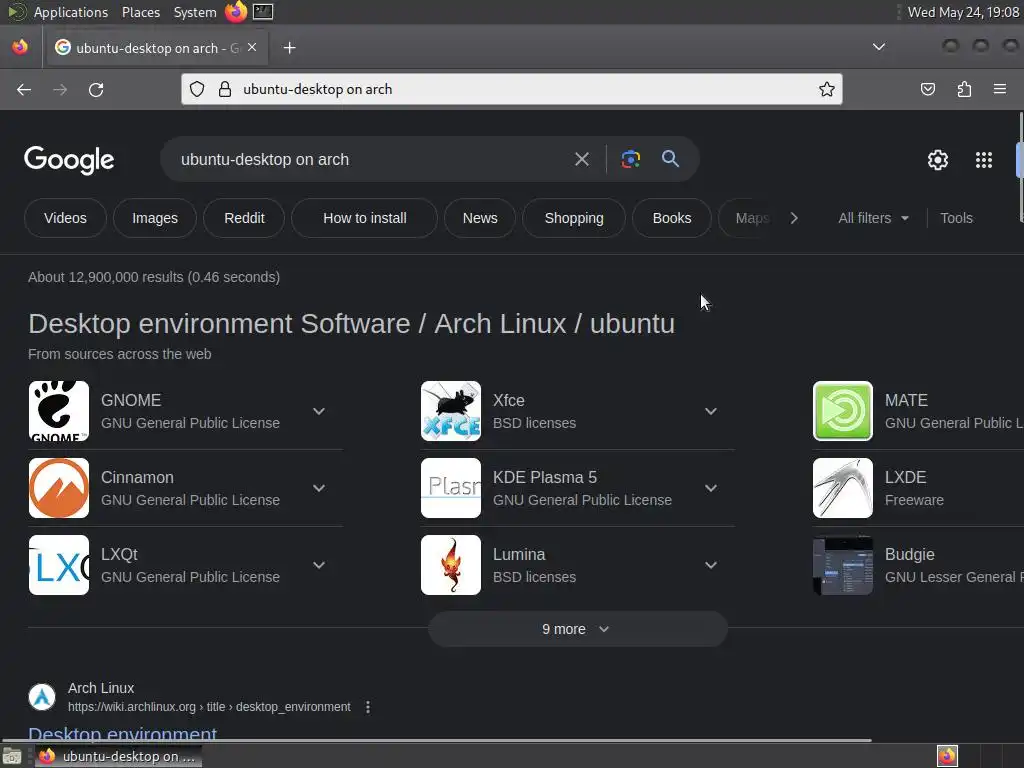
Task: Open the Google apps grid
Action: point(984,160)
